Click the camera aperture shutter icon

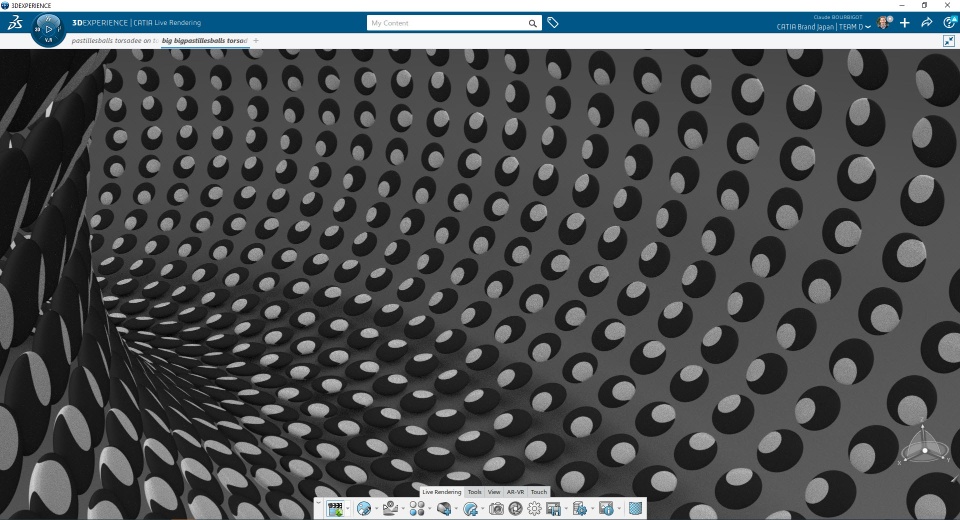point(516,508)
